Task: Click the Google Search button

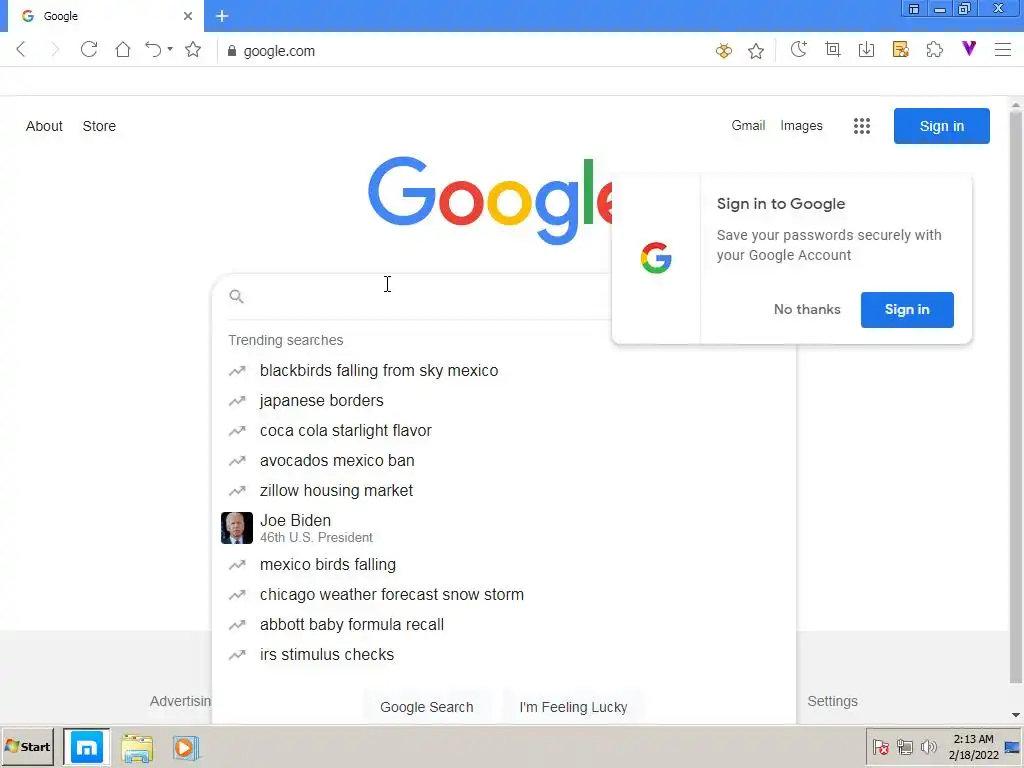Action: [426, 707]
